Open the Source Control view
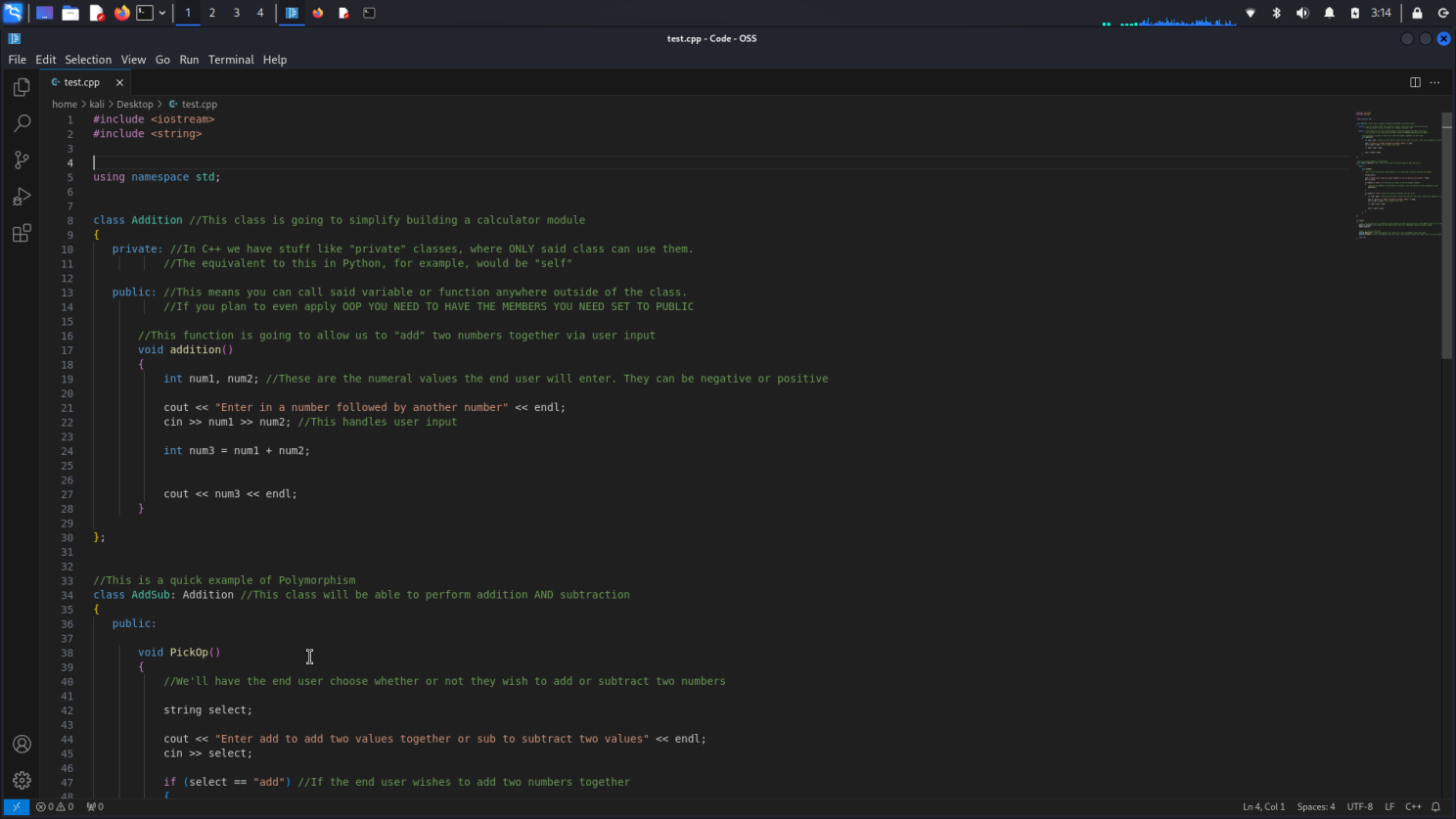The width and height of the screenshot is (1456, 819). click(x=22, y=159)
